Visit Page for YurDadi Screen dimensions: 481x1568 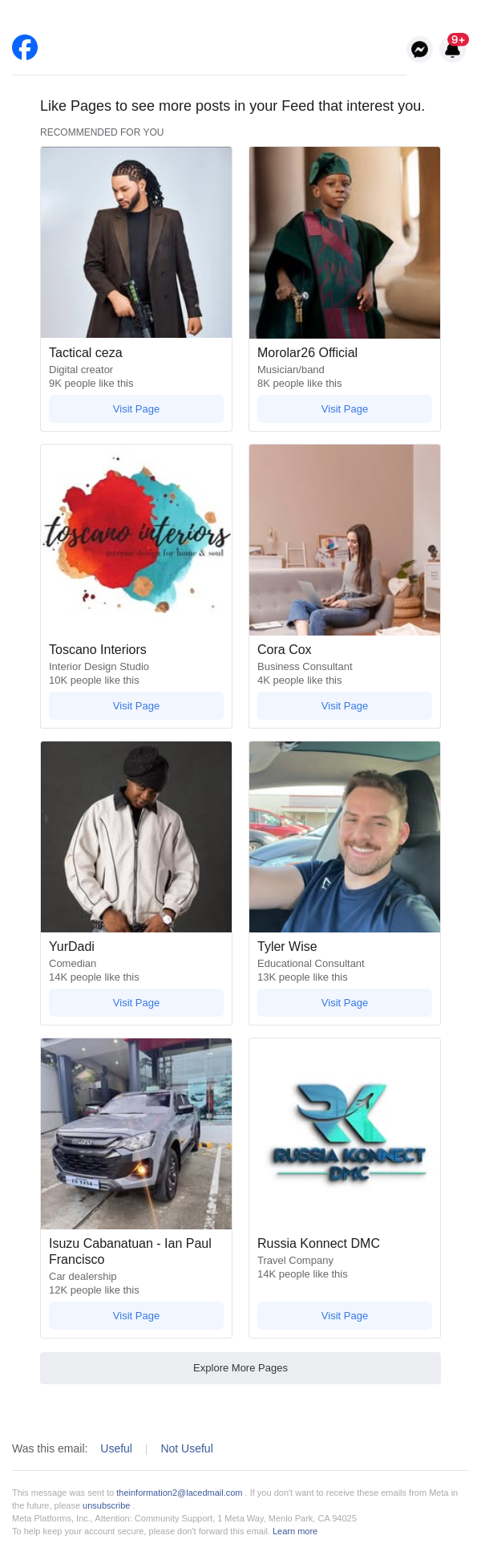pyautogui.click(x=136, y=1002)
